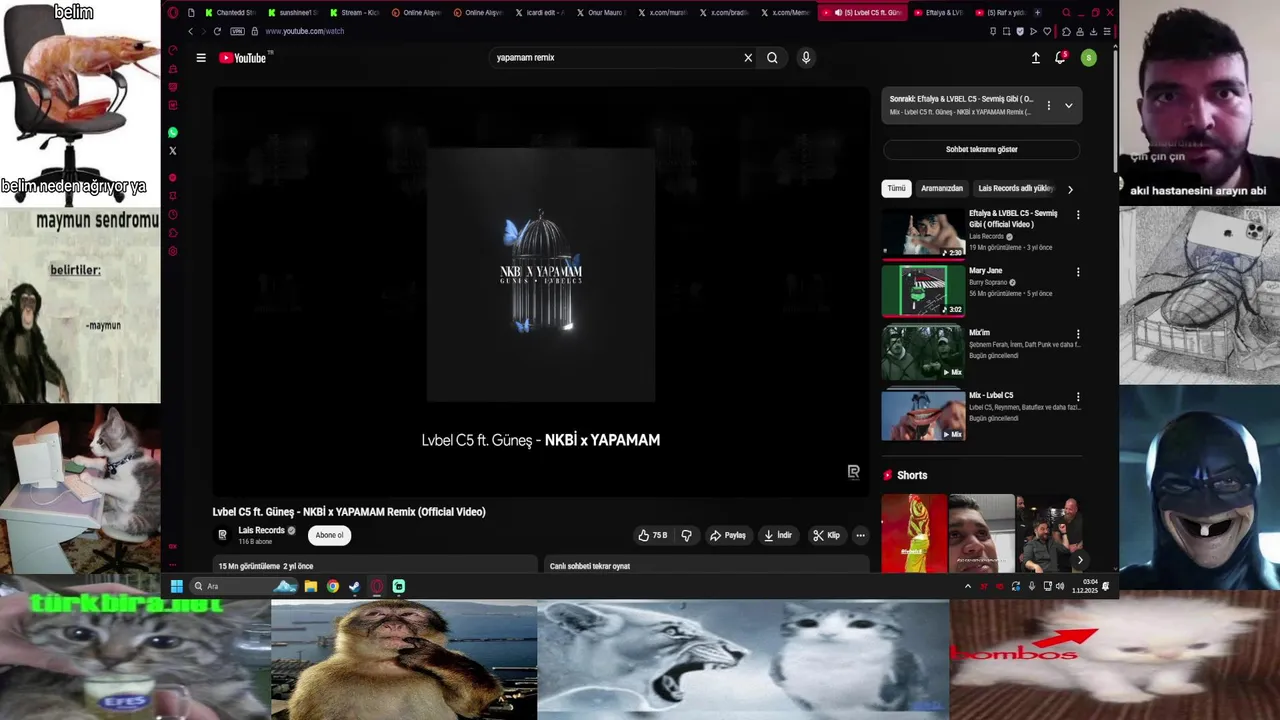Open the Windows Start menu
The height and width of the screenshot is (720, 1280).
point(177,586)
